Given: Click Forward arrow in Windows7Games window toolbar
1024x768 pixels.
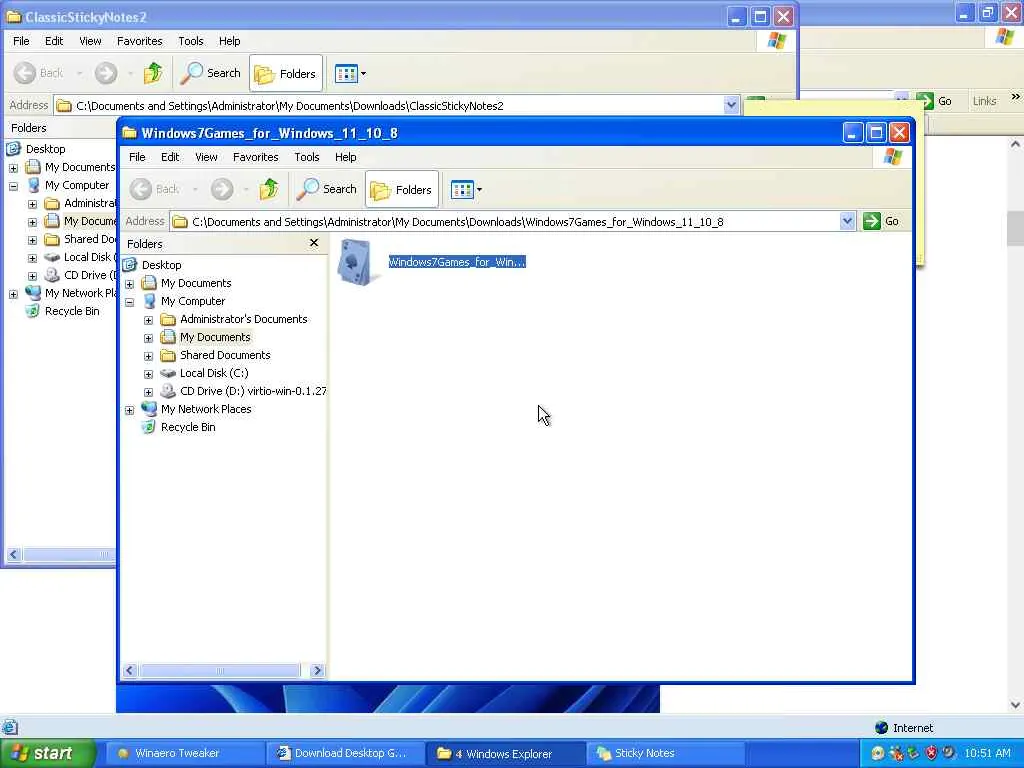Looking at the screenshot, I should coord(222,189).
